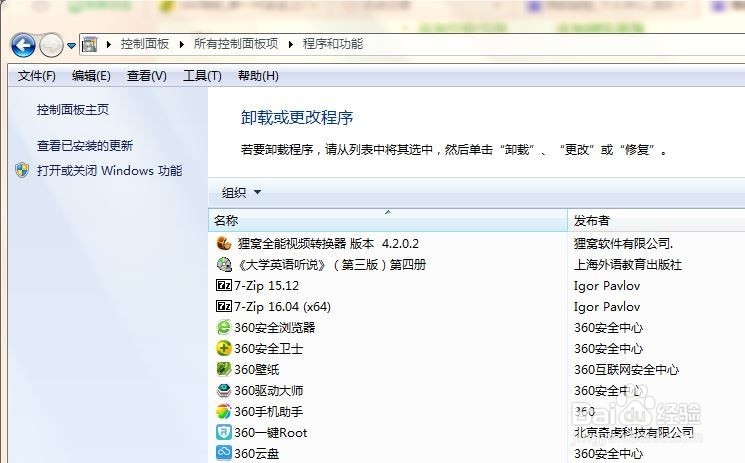This screenshot has height=463, width=745.
Task: Click publisher 狸窝软件有限公司
Action: [623, 244]
